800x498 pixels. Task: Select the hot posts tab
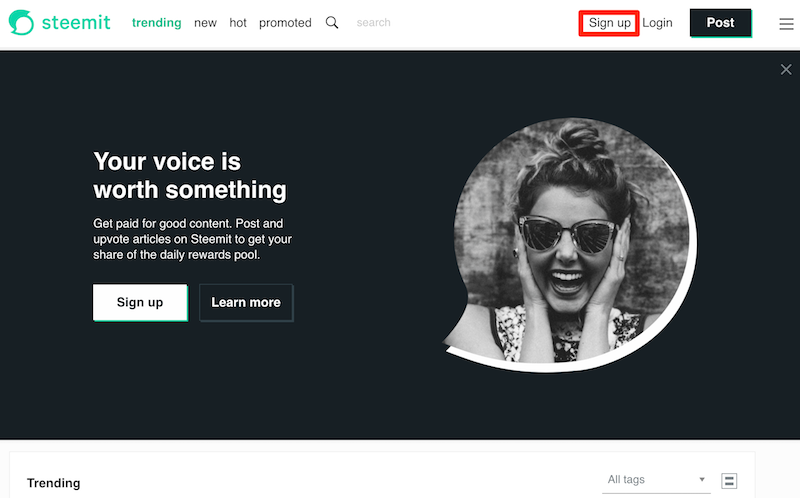click(x=238, y=23)
